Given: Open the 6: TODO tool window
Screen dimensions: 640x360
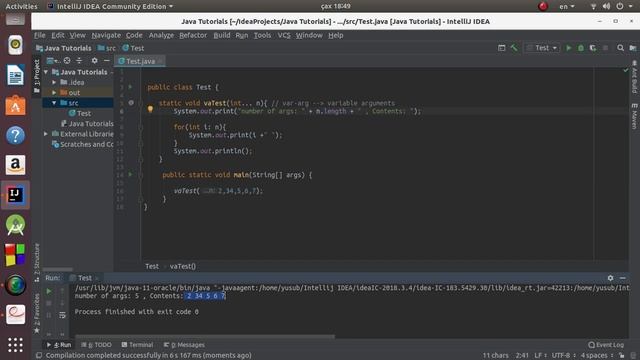Looking at the screenshot, I should [96, 345].
